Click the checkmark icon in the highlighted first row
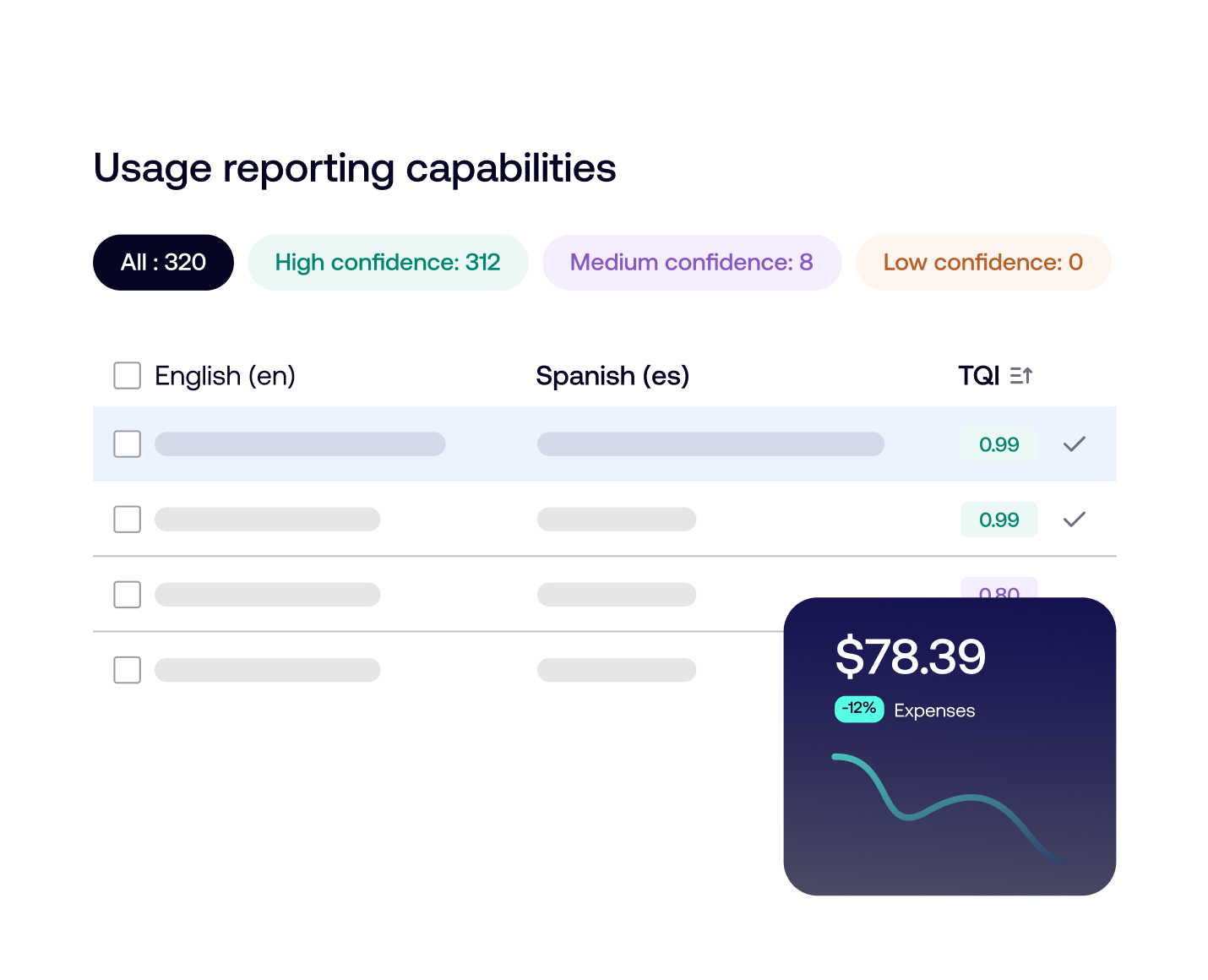 coord(1074,444)
